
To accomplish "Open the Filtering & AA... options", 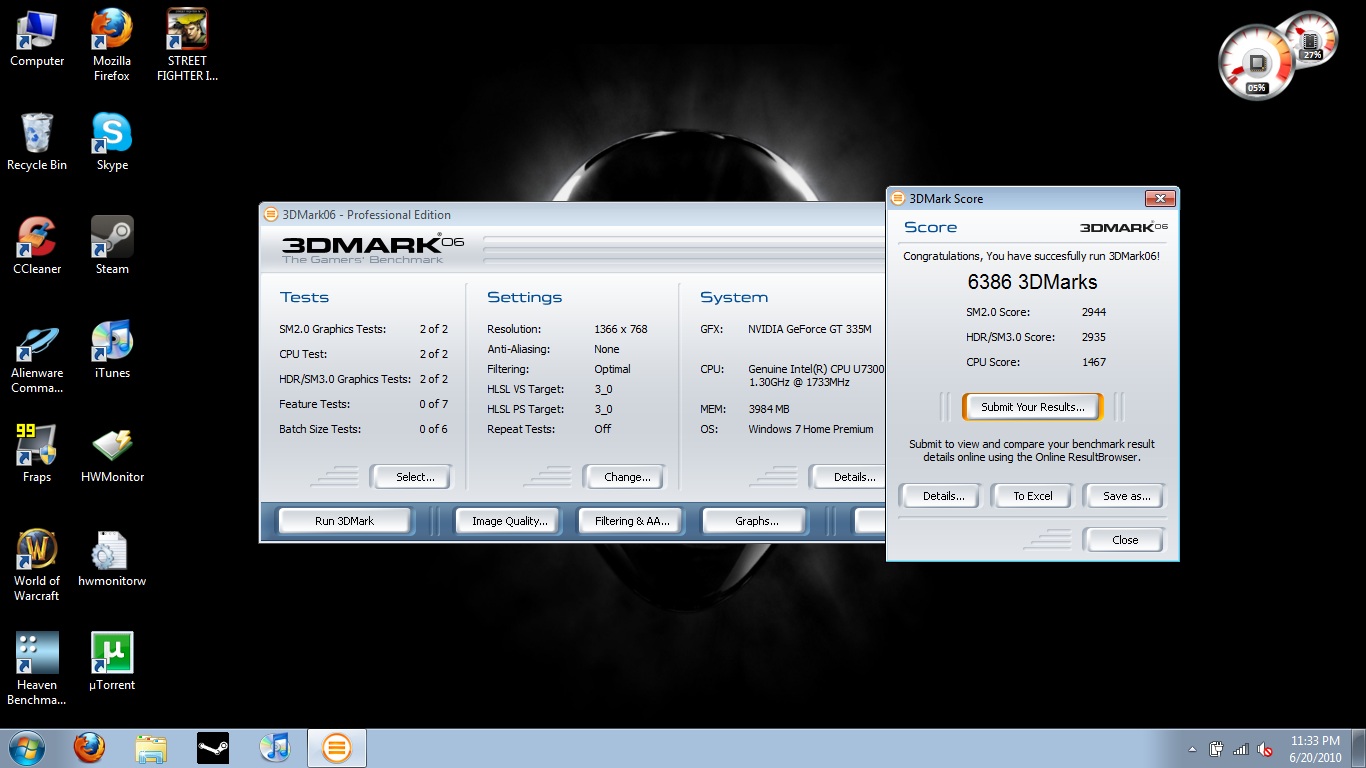I will (x=632, y=521).
